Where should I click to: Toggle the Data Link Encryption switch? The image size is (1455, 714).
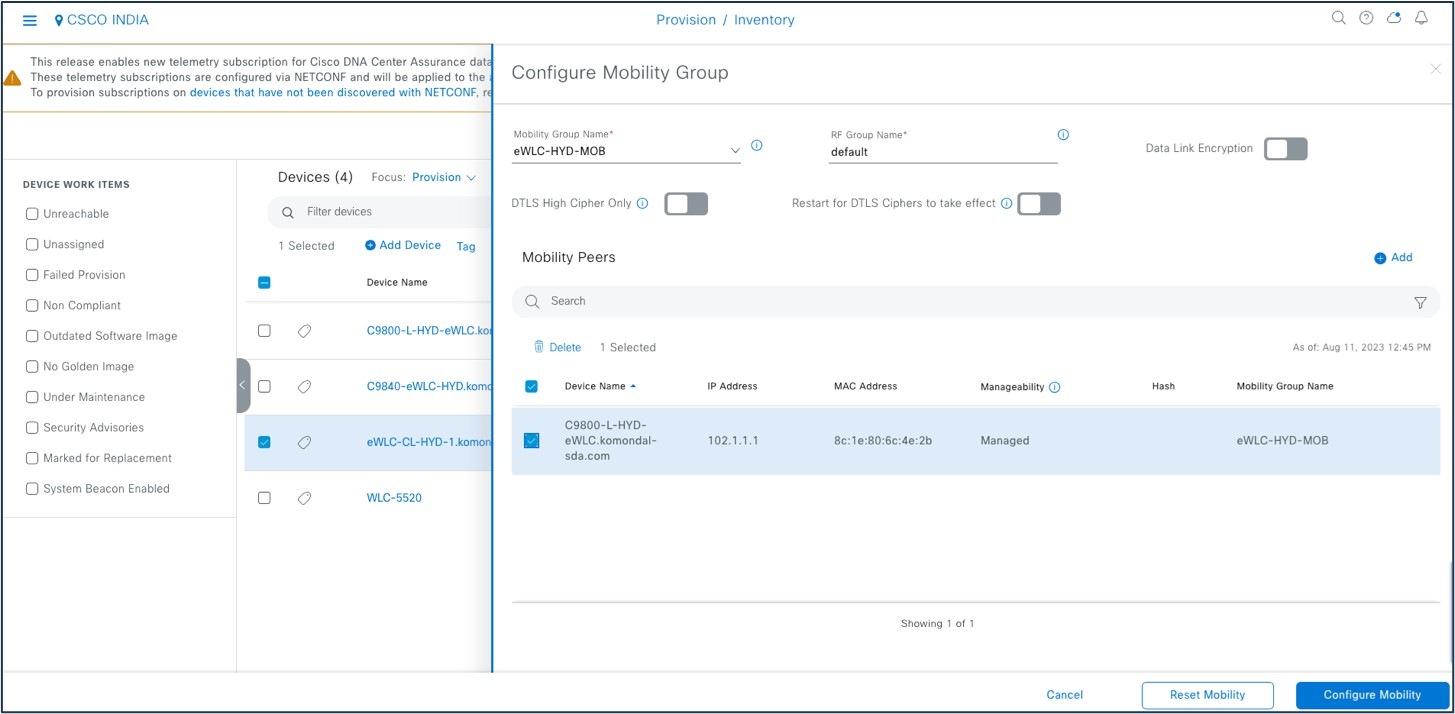tap(1285, 148)
